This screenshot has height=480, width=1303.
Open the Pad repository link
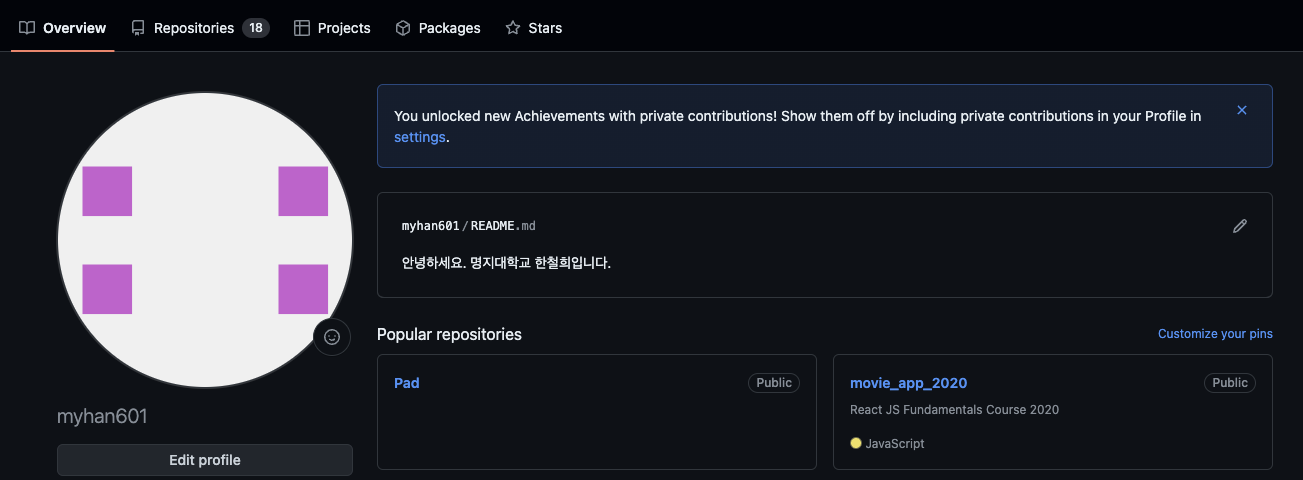(x=407, y=383)
